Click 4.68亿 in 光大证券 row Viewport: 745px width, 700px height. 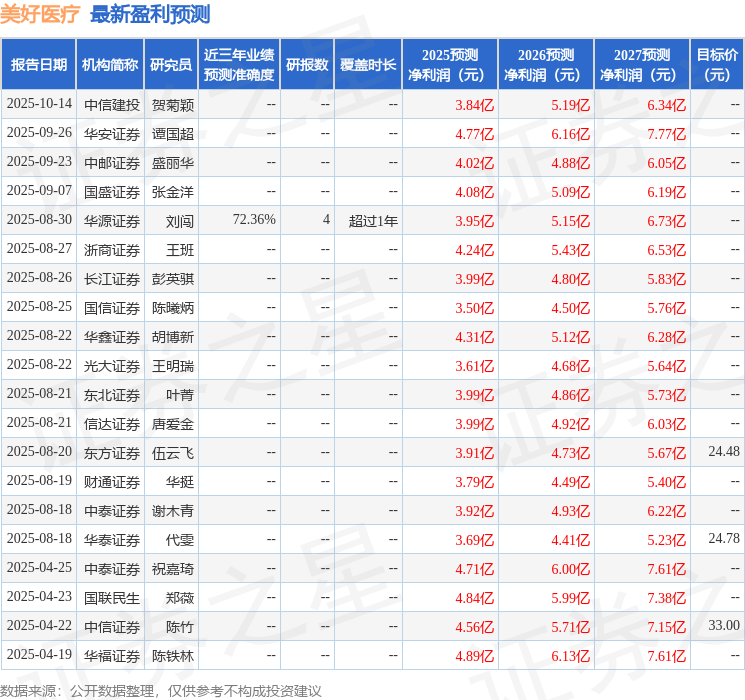[x=571, y=366]
